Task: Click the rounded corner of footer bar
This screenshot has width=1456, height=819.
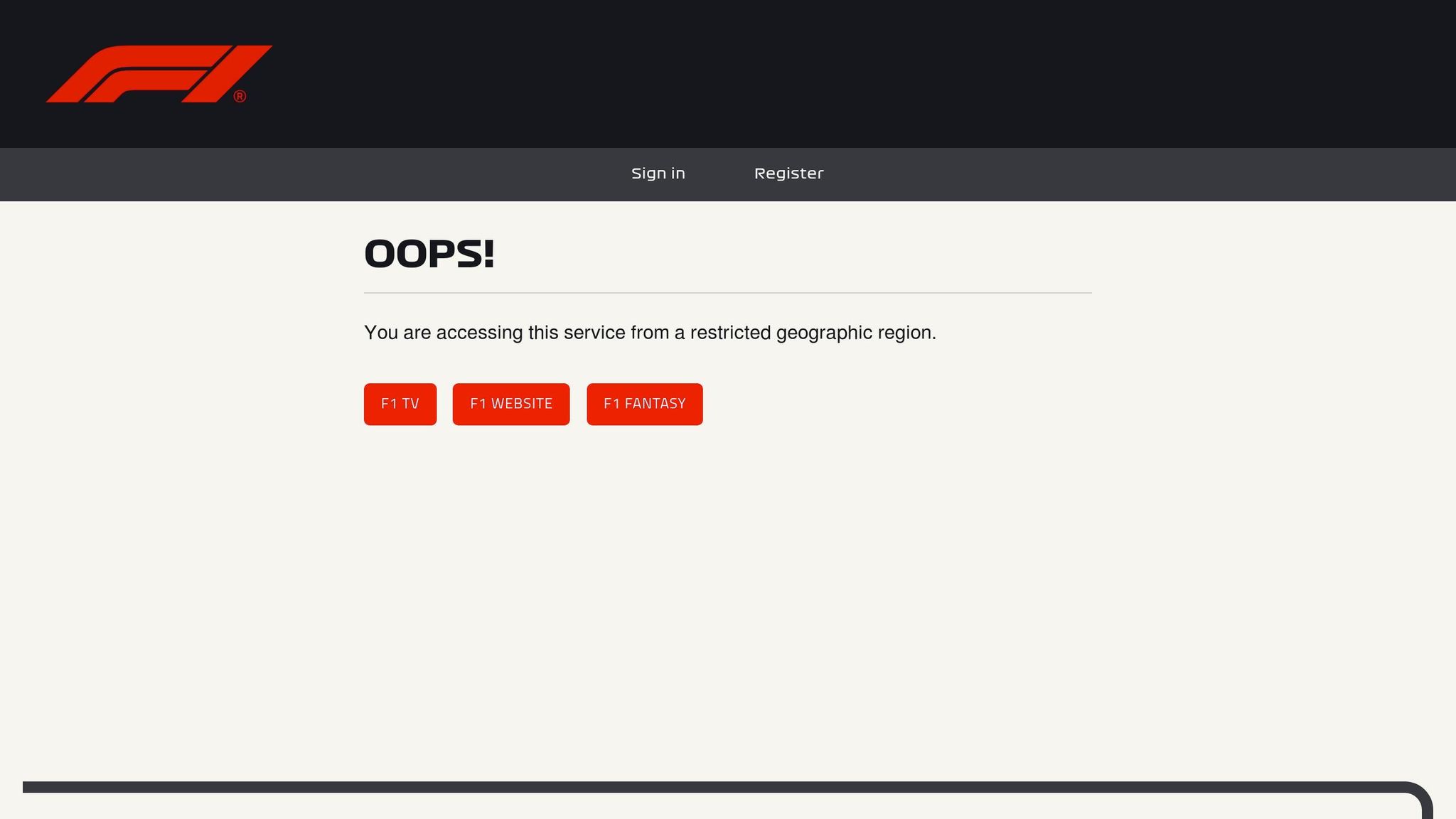Action: pyautogui.click(x=1422, y=793)
